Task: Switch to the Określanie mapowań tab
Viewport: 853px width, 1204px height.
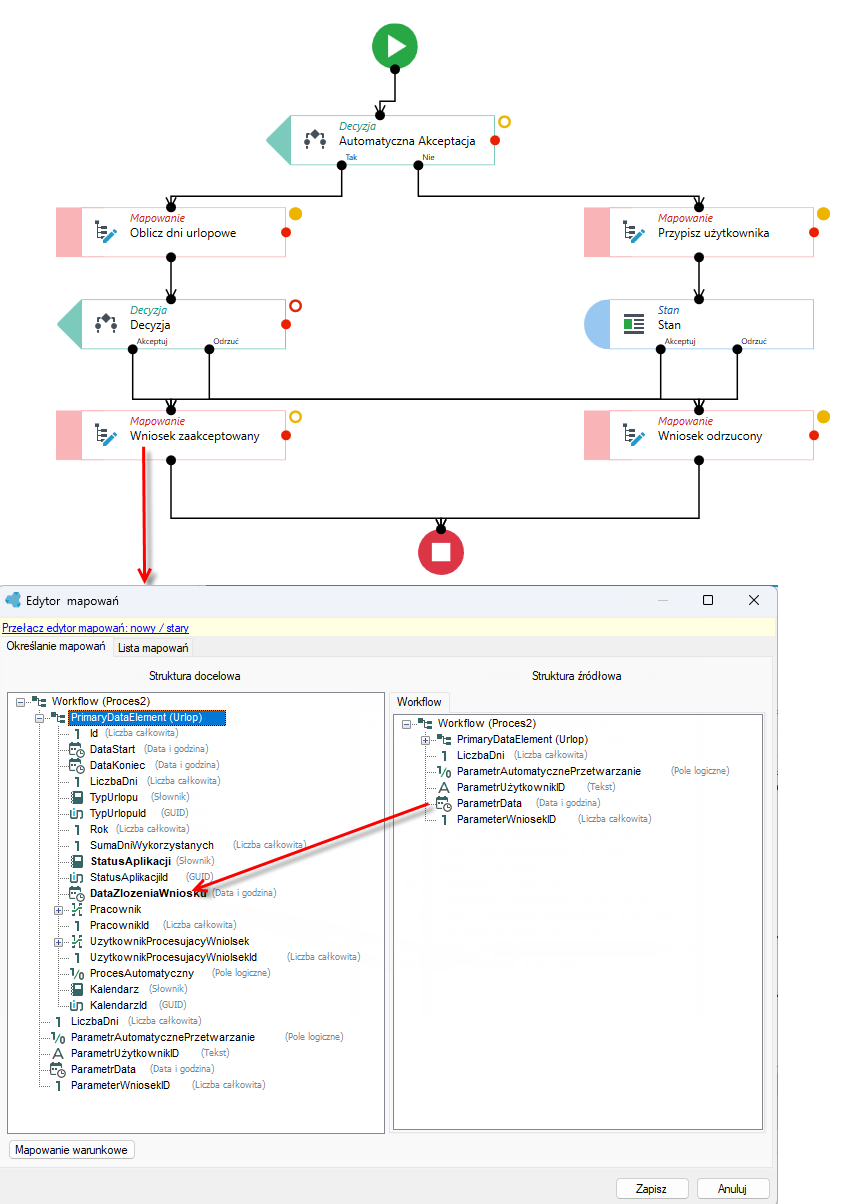Action: 56,647
